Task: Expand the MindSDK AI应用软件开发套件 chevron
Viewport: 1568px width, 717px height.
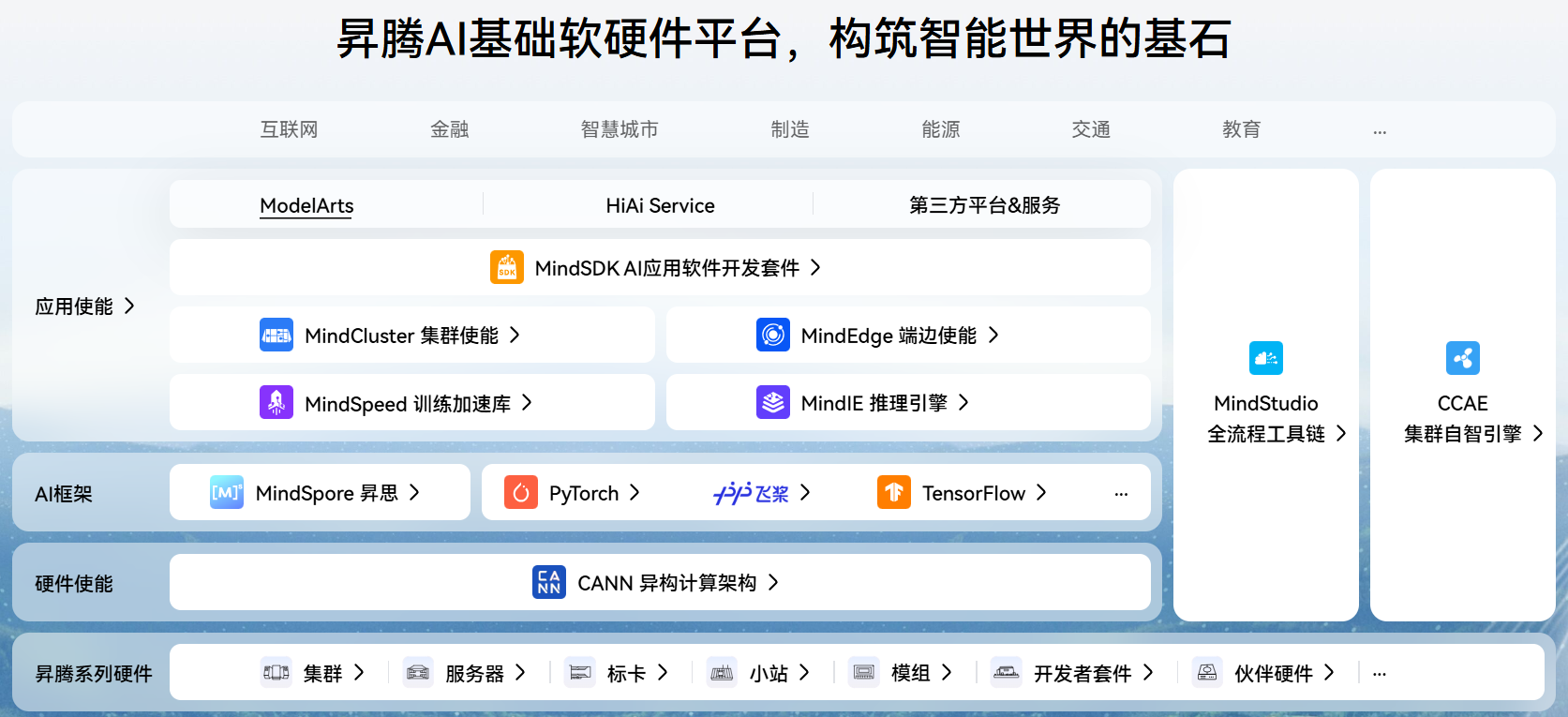Action: pyautogui.click(x=815, y=267)
